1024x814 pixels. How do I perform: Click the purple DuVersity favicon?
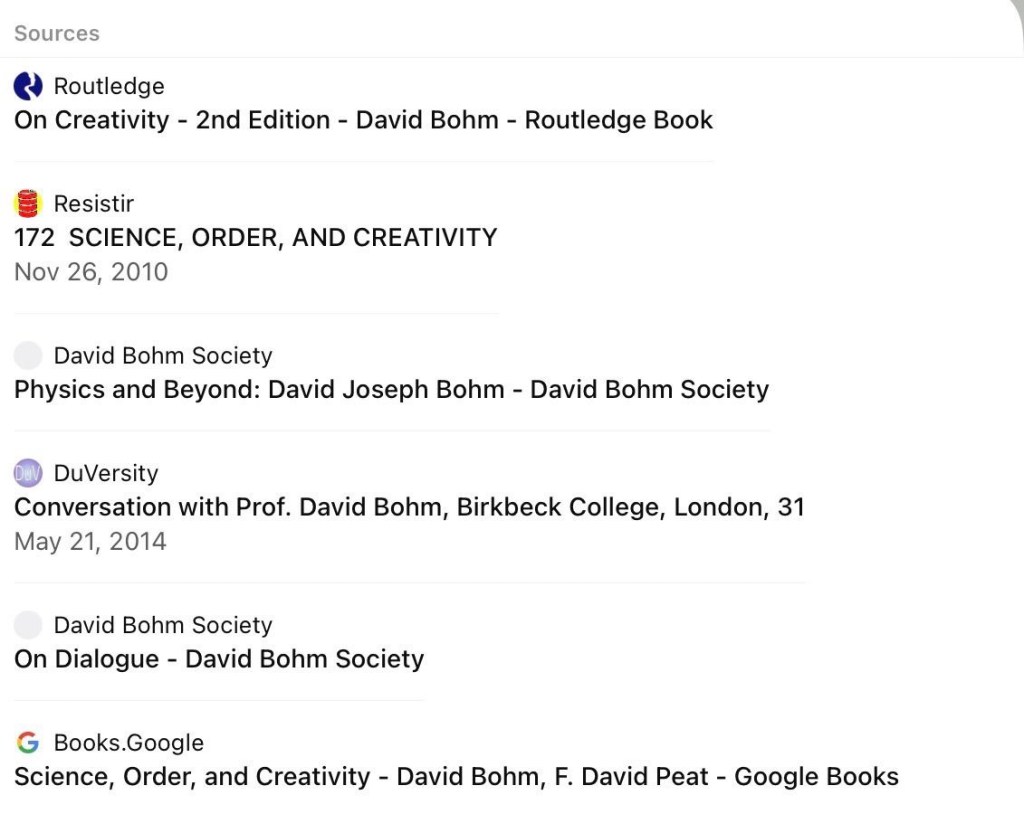point(28,473)
